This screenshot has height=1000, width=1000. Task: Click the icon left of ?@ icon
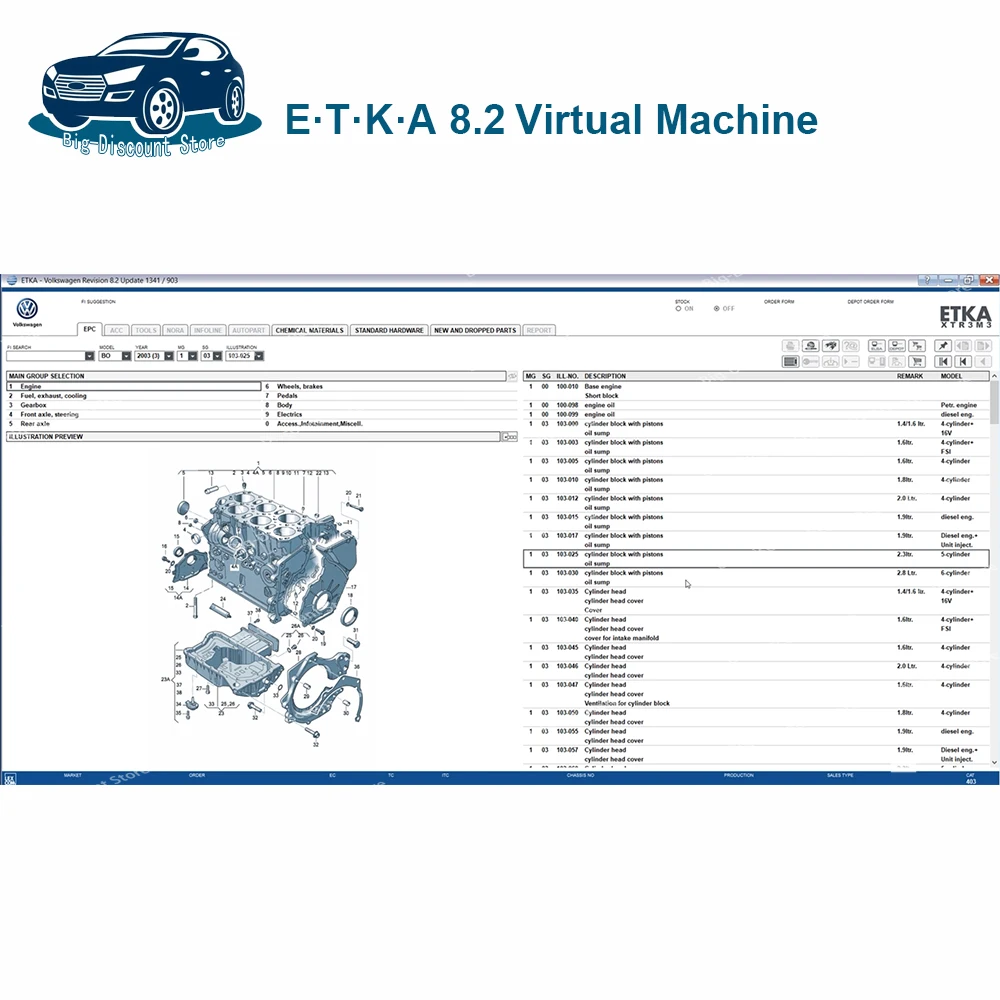point(830,346)
